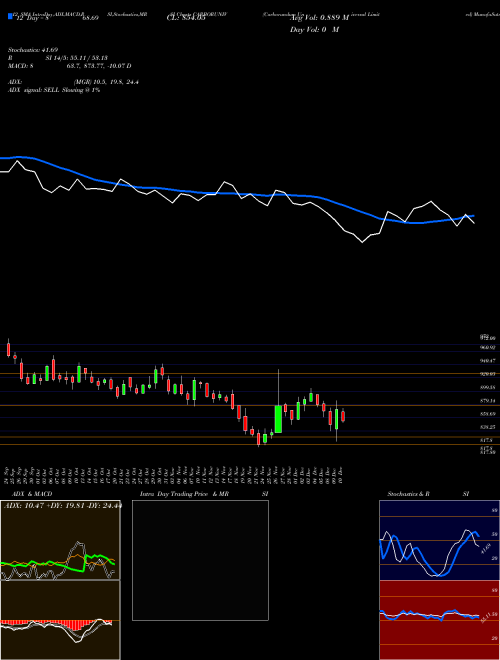The width and height of the screenshot is (500, 660).
Task: Click the 899.58 price axis label
Action: pos(488,387)
